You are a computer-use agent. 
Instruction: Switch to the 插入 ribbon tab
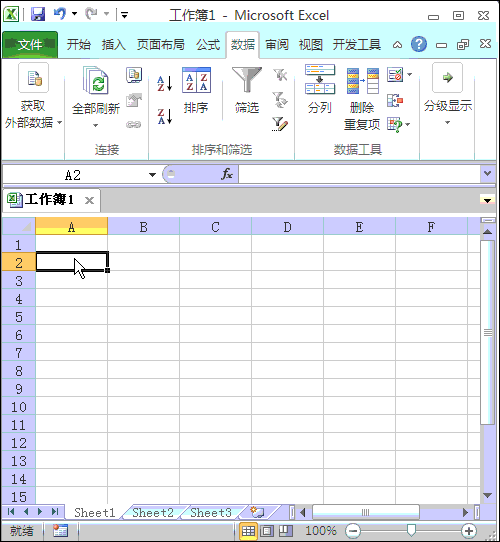[x=113, y=45]
